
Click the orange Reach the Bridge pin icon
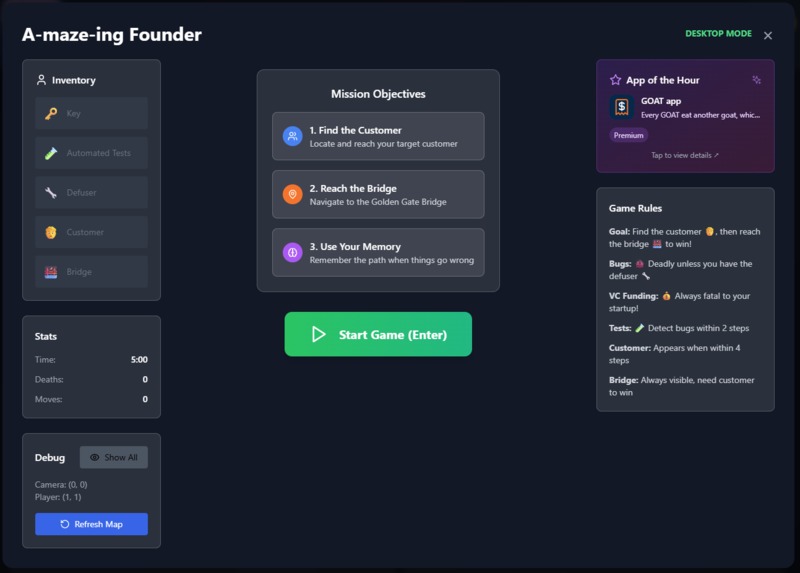click(x=292, y=194)
